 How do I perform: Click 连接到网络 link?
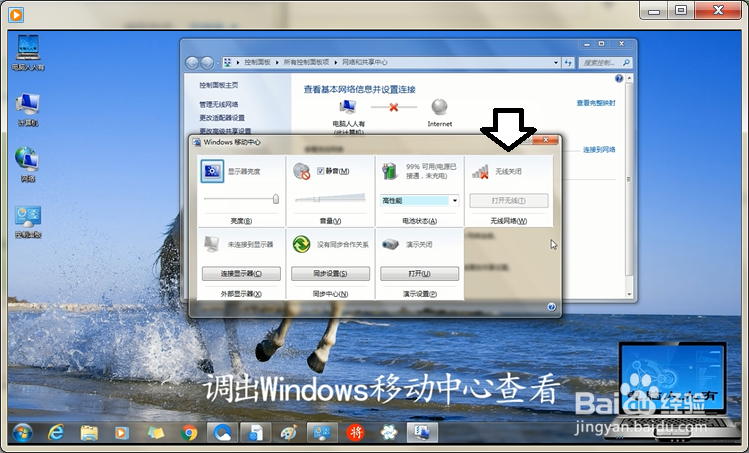[599, 150]
